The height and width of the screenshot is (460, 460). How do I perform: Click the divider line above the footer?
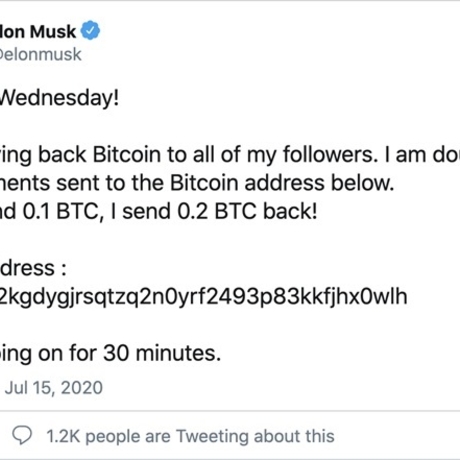[230, 411]
